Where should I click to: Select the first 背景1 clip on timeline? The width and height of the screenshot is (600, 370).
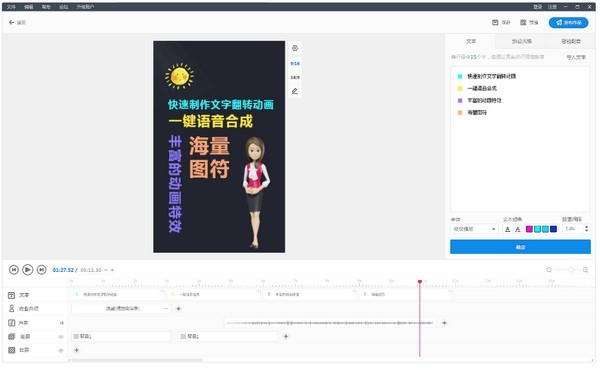[x=121, y=336]
